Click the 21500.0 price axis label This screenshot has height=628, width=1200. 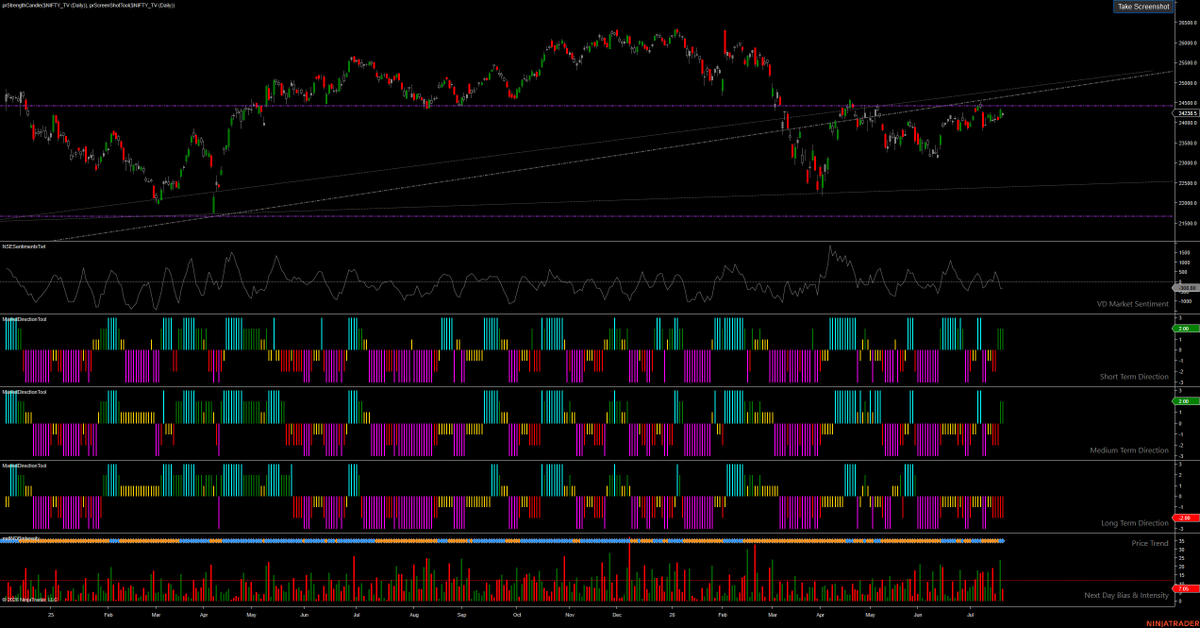1186,223
